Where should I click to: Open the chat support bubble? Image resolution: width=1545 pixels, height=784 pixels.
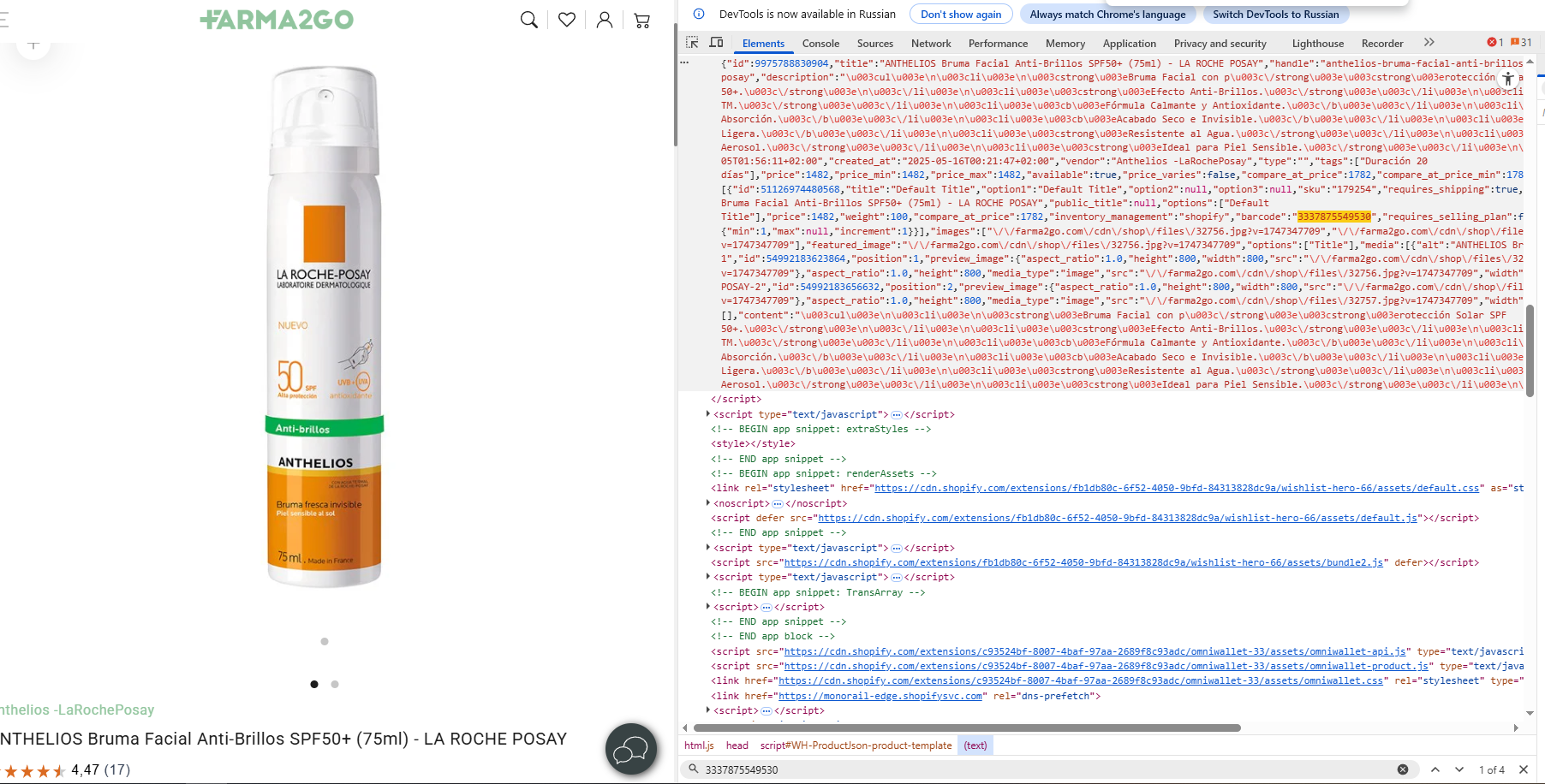pos(631,750)
